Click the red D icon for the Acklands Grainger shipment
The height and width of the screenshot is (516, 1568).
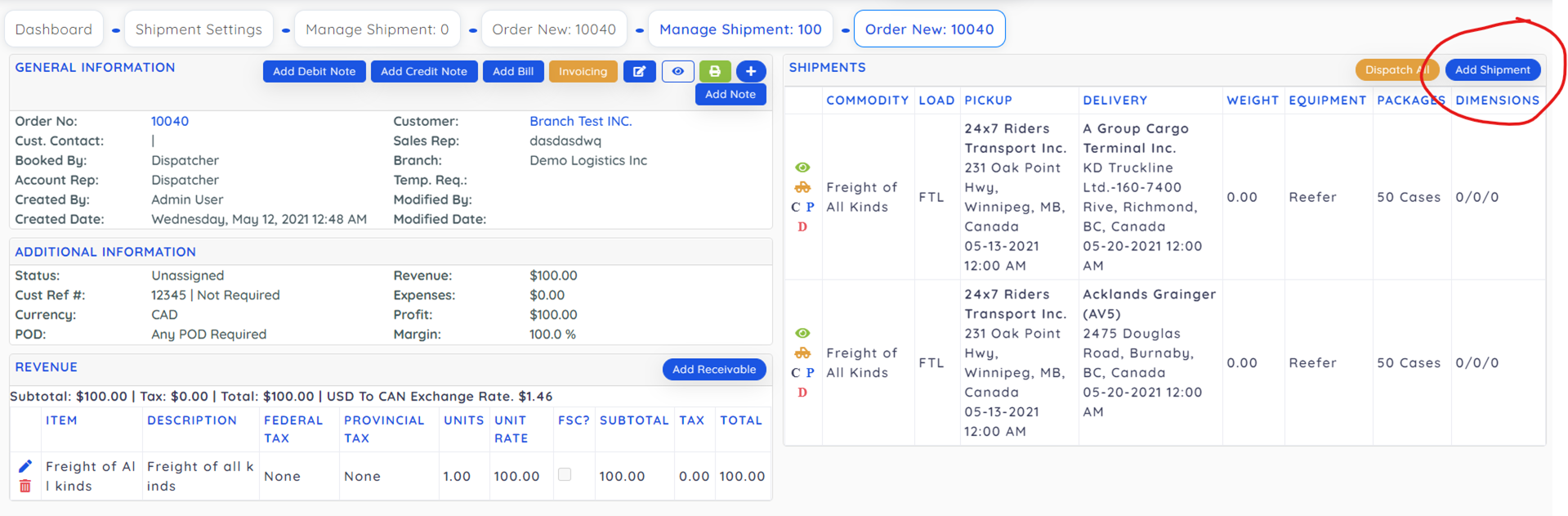point(802,393)
